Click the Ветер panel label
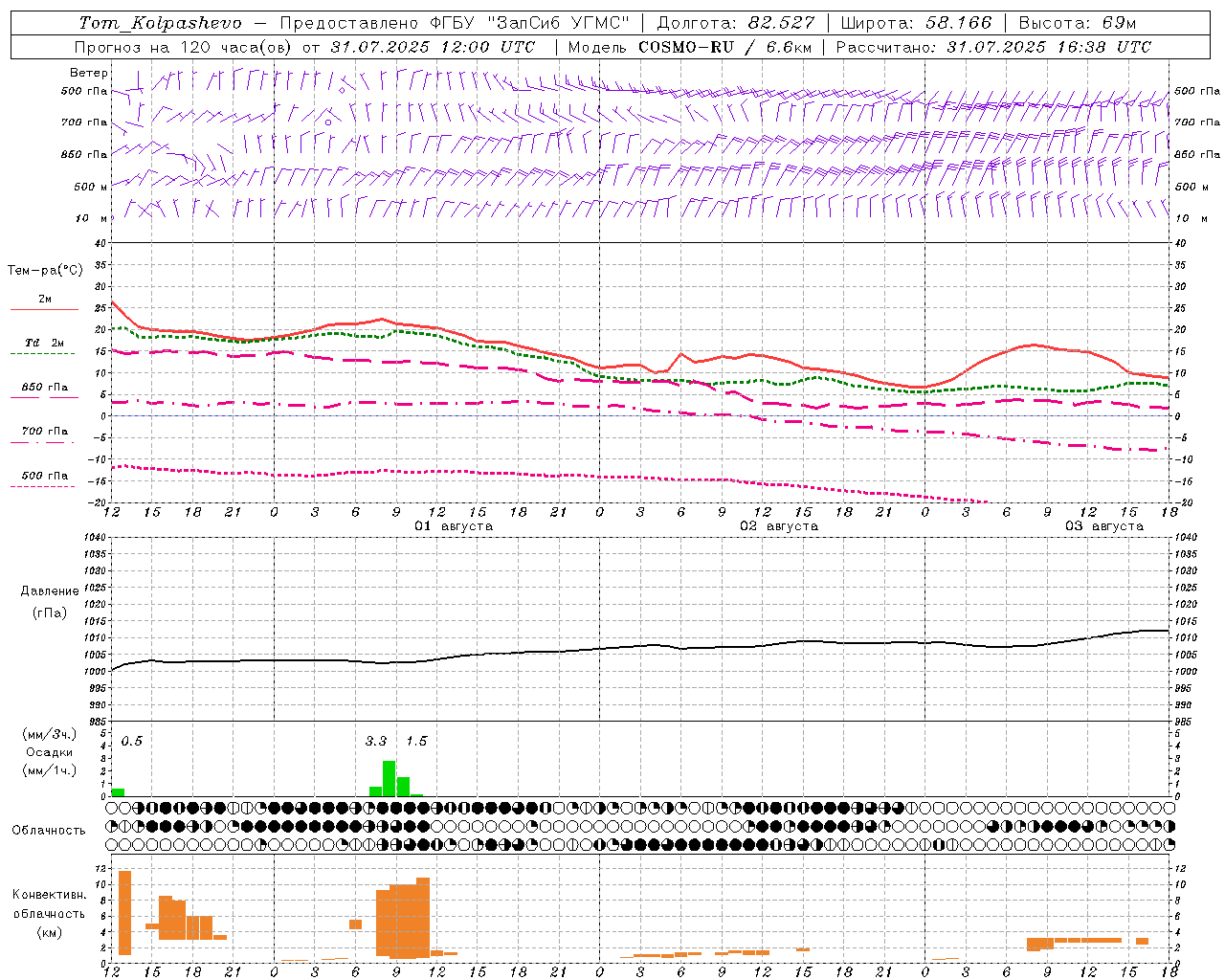1225x980 pixels. pos(89,73)
